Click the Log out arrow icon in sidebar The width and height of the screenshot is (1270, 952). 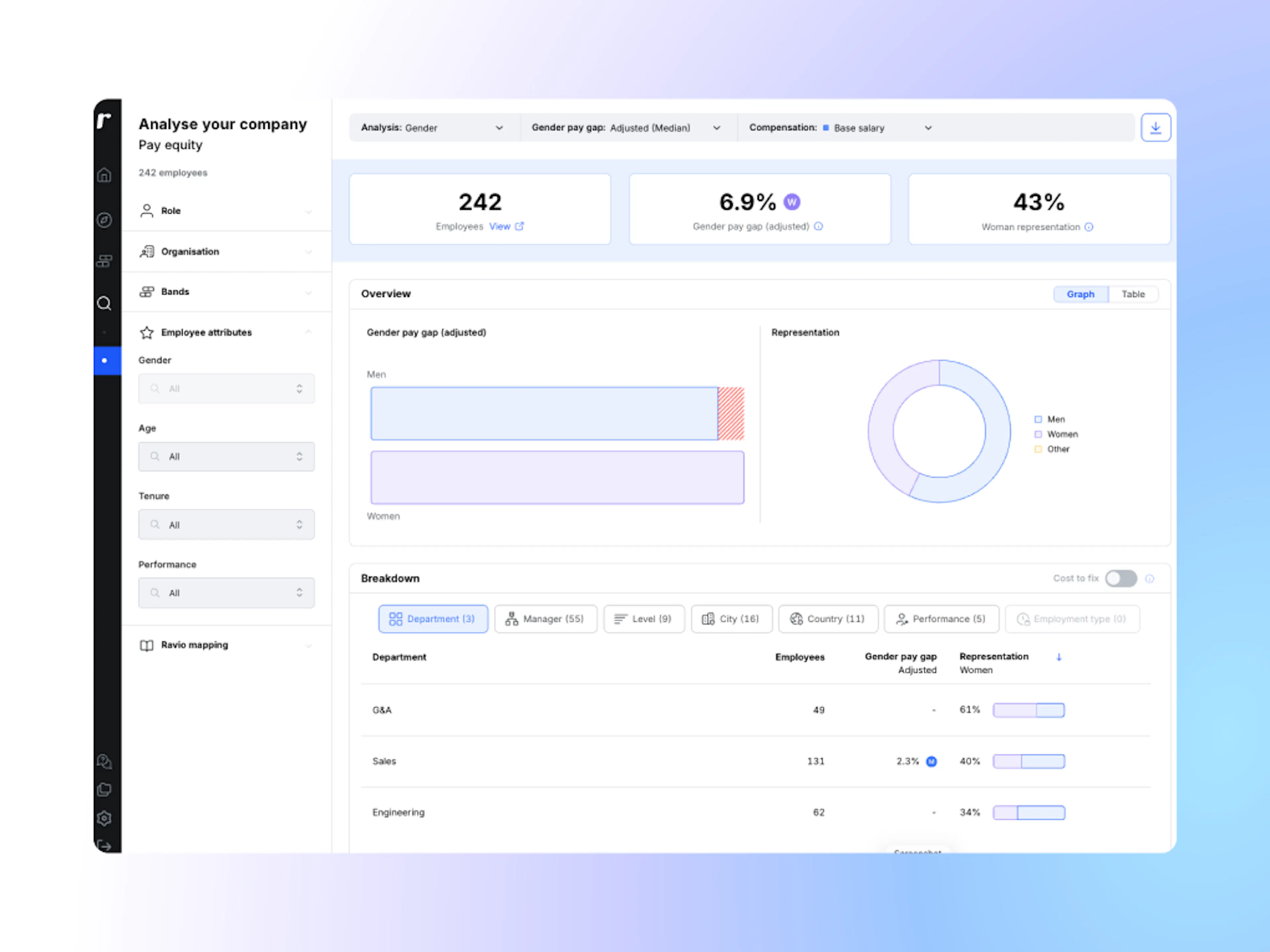pyautogui.click(x=104, y=846)
